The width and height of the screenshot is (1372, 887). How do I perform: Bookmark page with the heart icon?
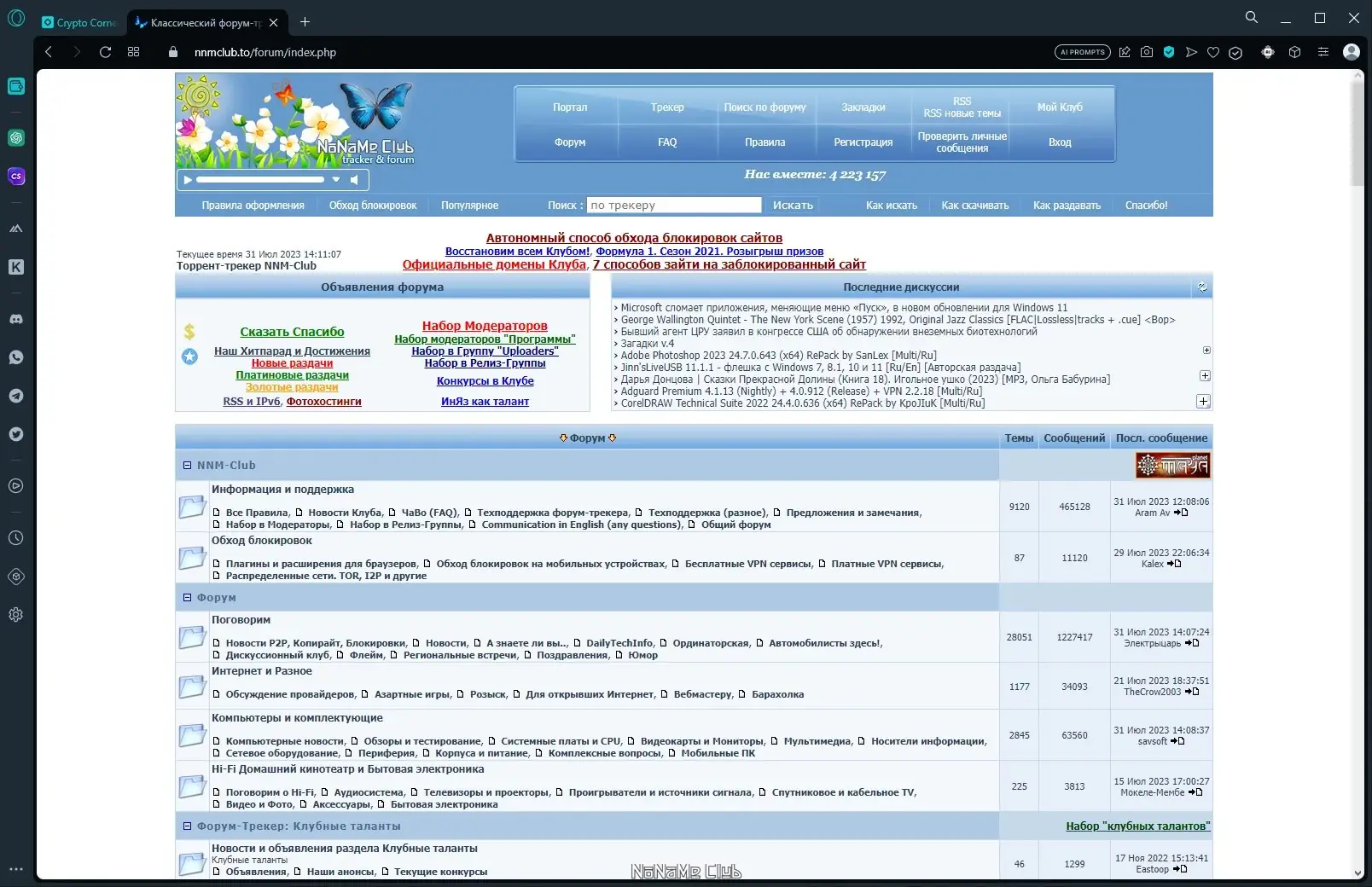[x=1213, y=52]
